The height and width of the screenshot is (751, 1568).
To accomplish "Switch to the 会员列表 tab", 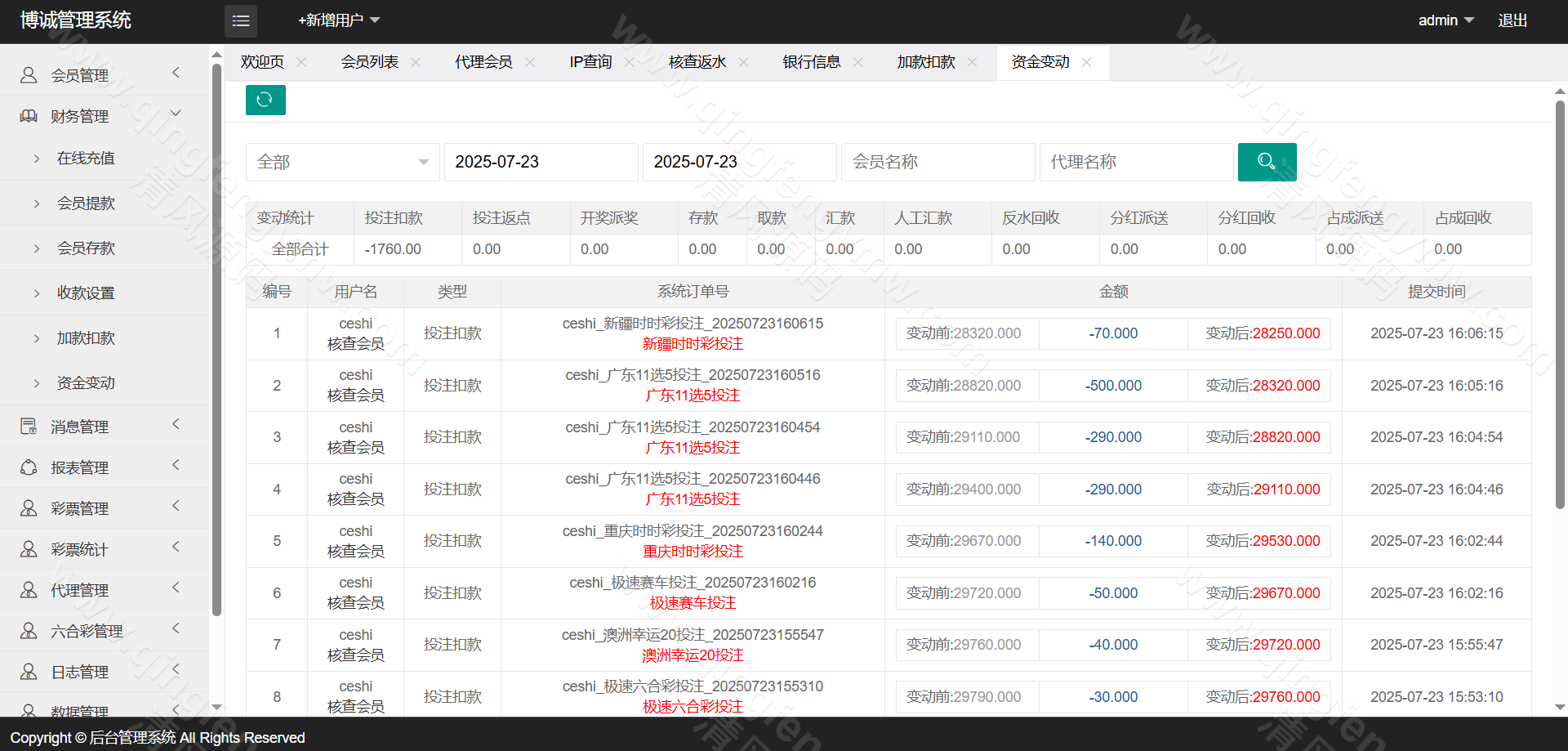I will (x=370, y=62).
